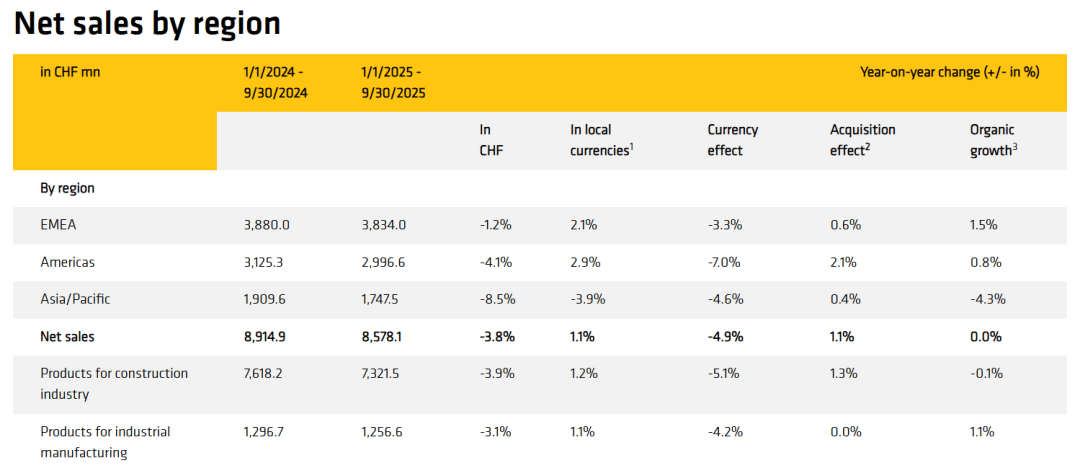Viewport: 1080px width, 476px height.
Task: Click the EMEA 2024 value 3,880.0
Action: [266, 225]
